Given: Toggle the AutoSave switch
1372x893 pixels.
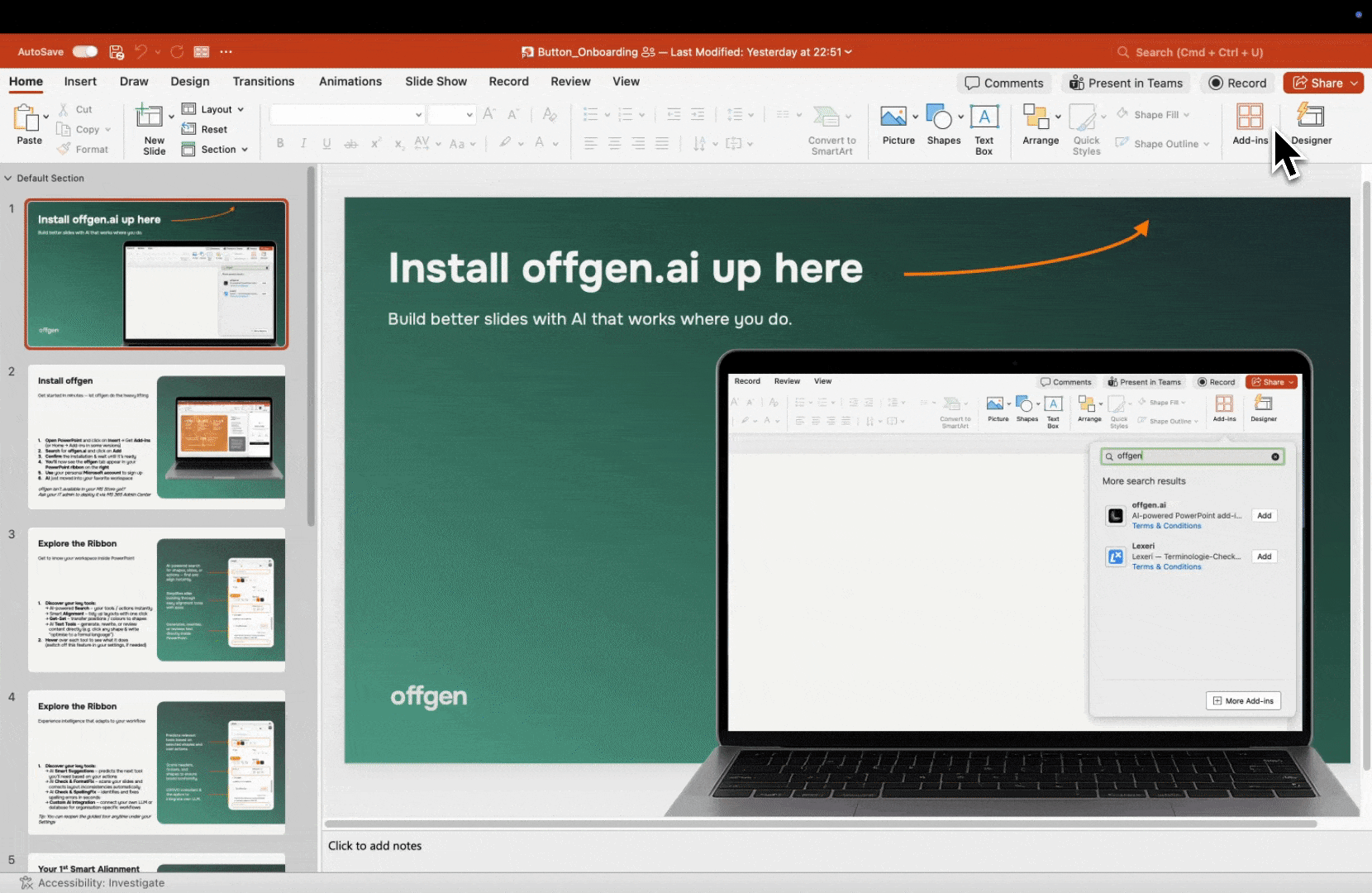Looking at the screenshot, I should [x=83, y=51].
